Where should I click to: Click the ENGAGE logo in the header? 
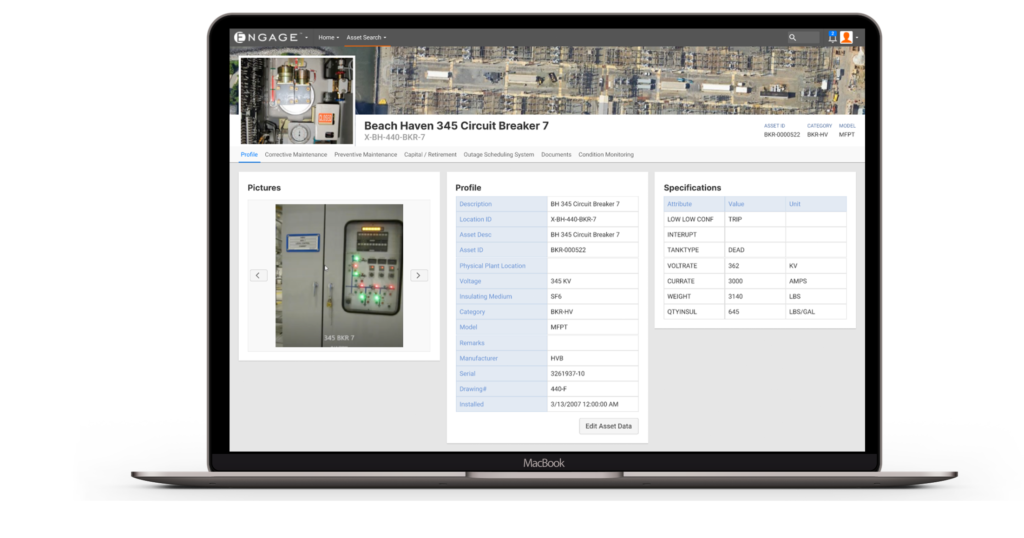[x=267, y=37]
